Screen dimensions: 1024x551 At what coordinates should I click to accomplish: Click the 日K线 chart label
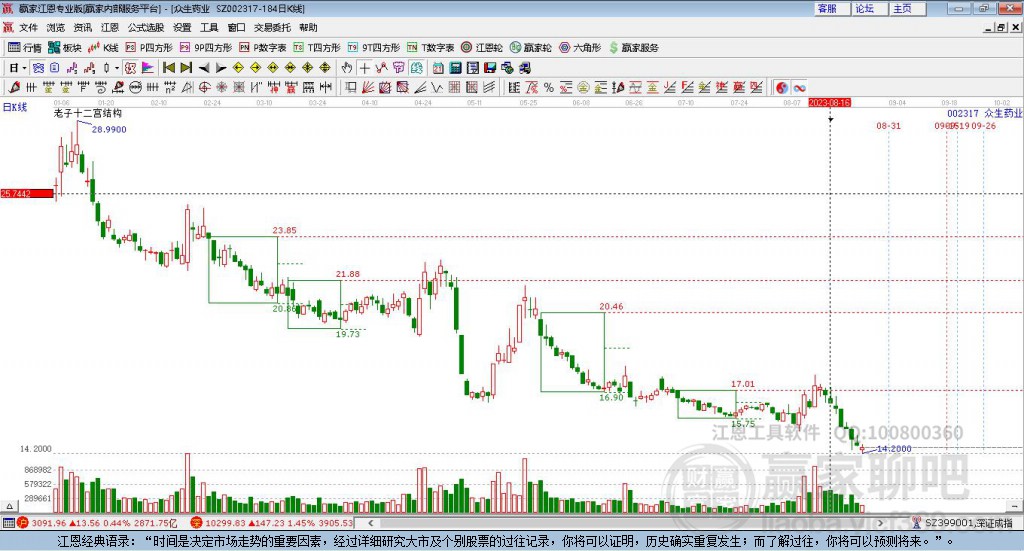pyautogui.click(x=15, y=107)
